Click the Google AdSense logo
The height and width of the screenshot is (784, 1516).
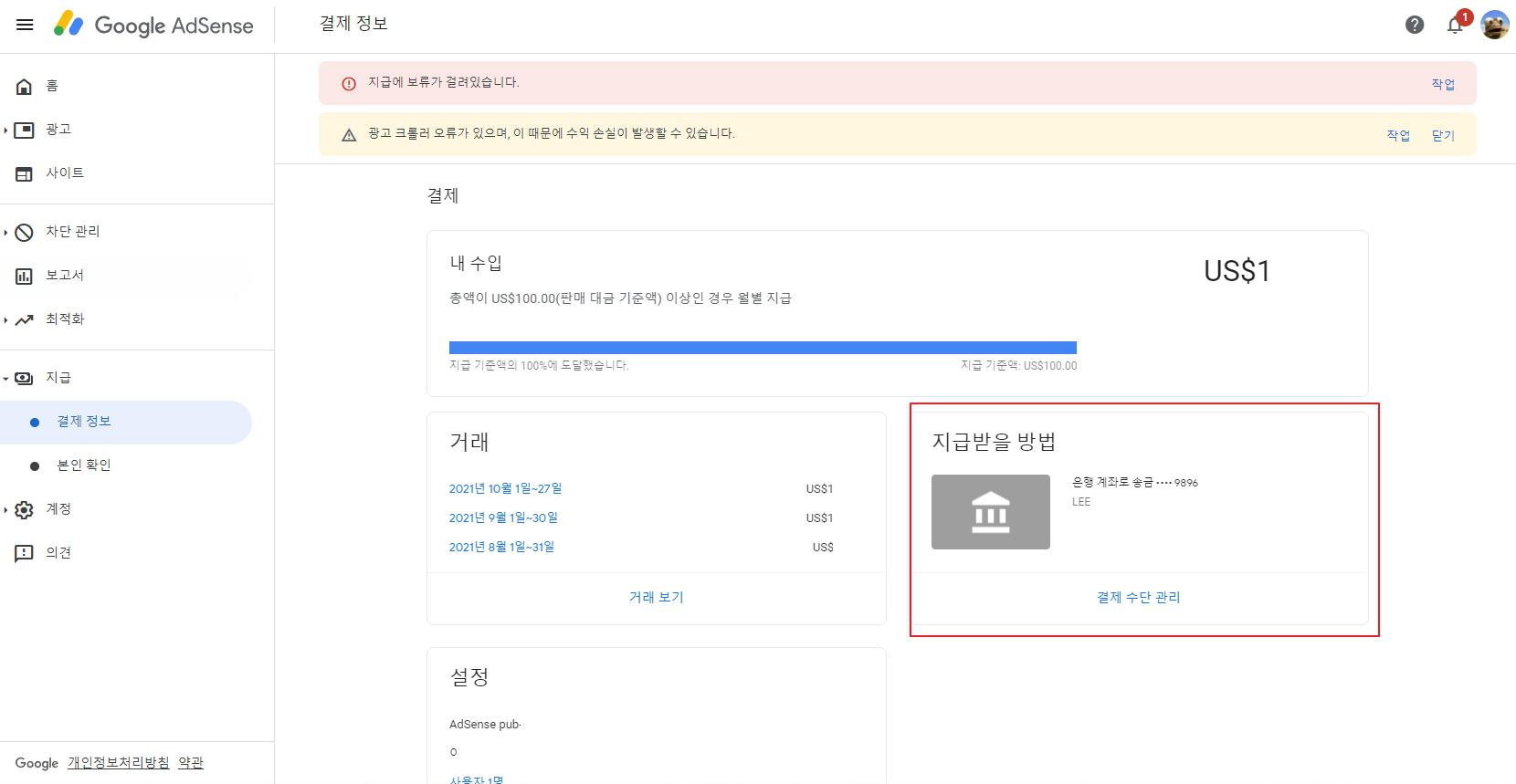point(153,25)
